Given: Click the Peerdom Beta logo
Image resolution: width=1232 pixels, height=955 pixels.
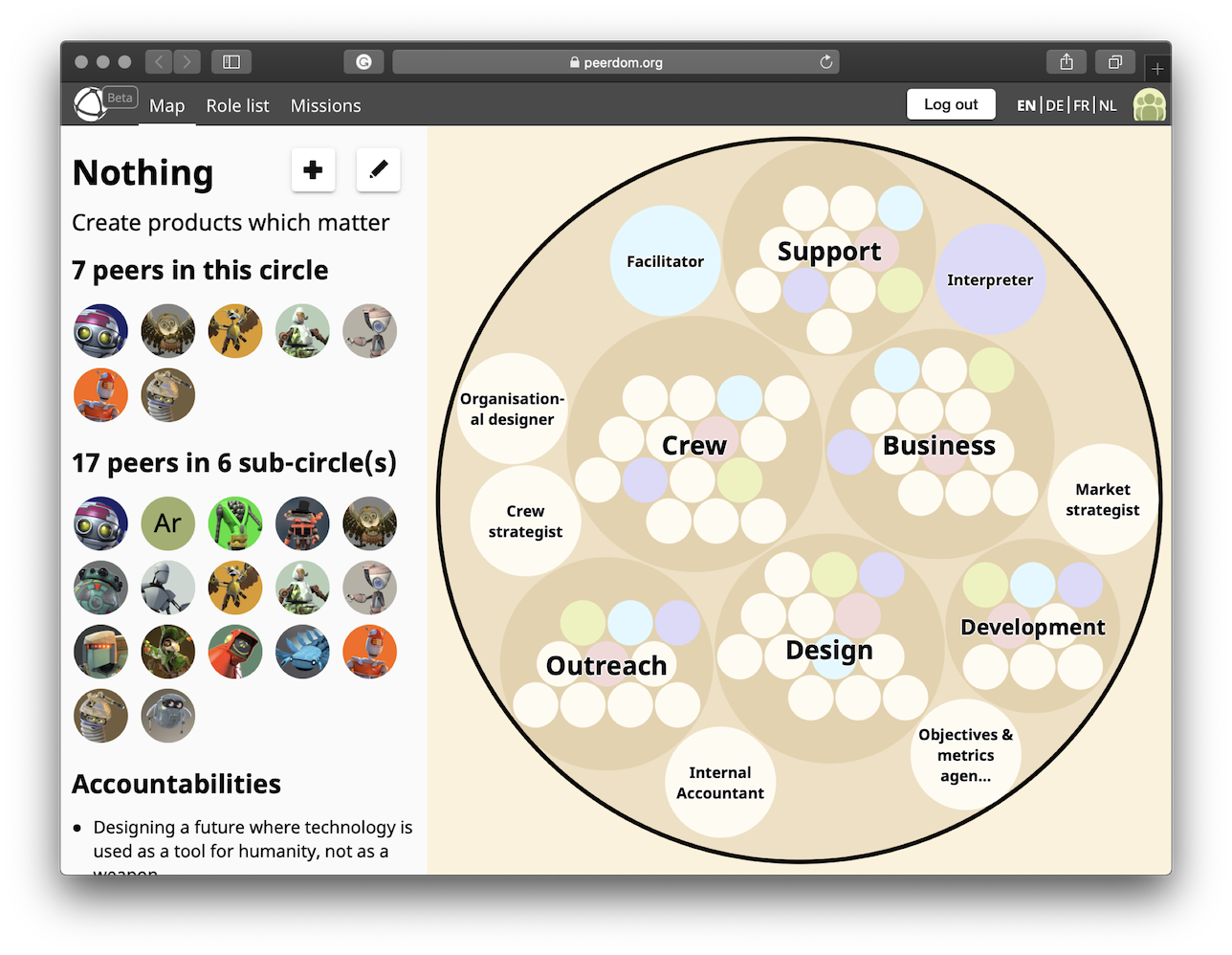Looking at the screenshot, I should click(92, 104).
